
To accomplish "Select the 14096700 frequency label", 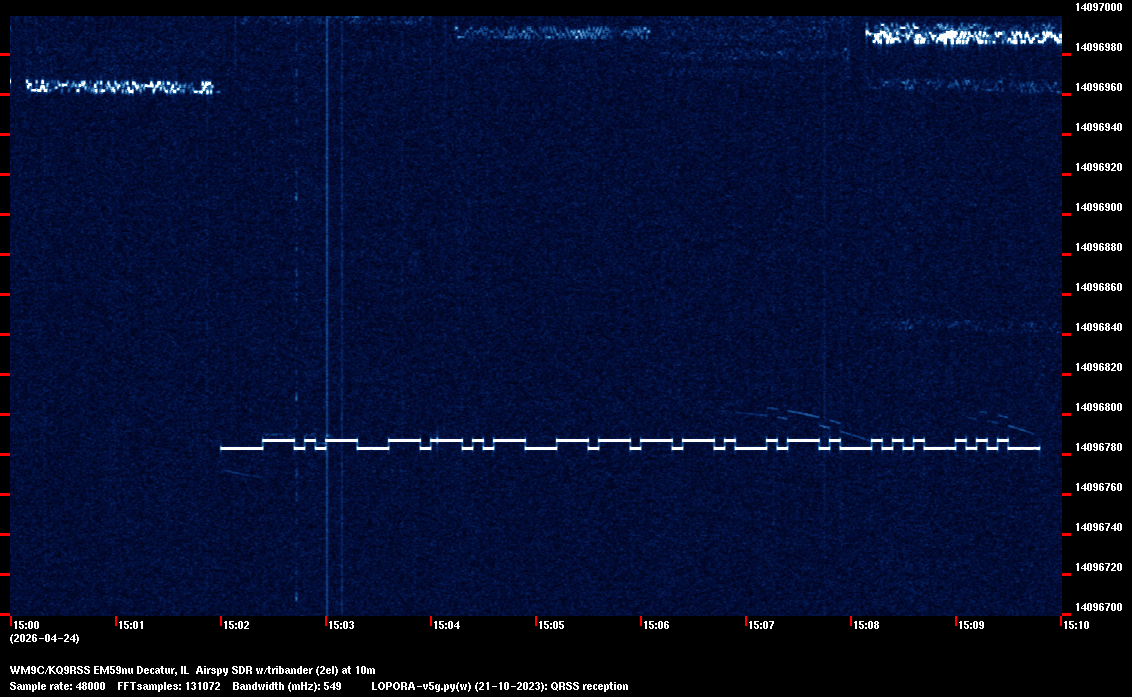I will (x=1098, y=607).
